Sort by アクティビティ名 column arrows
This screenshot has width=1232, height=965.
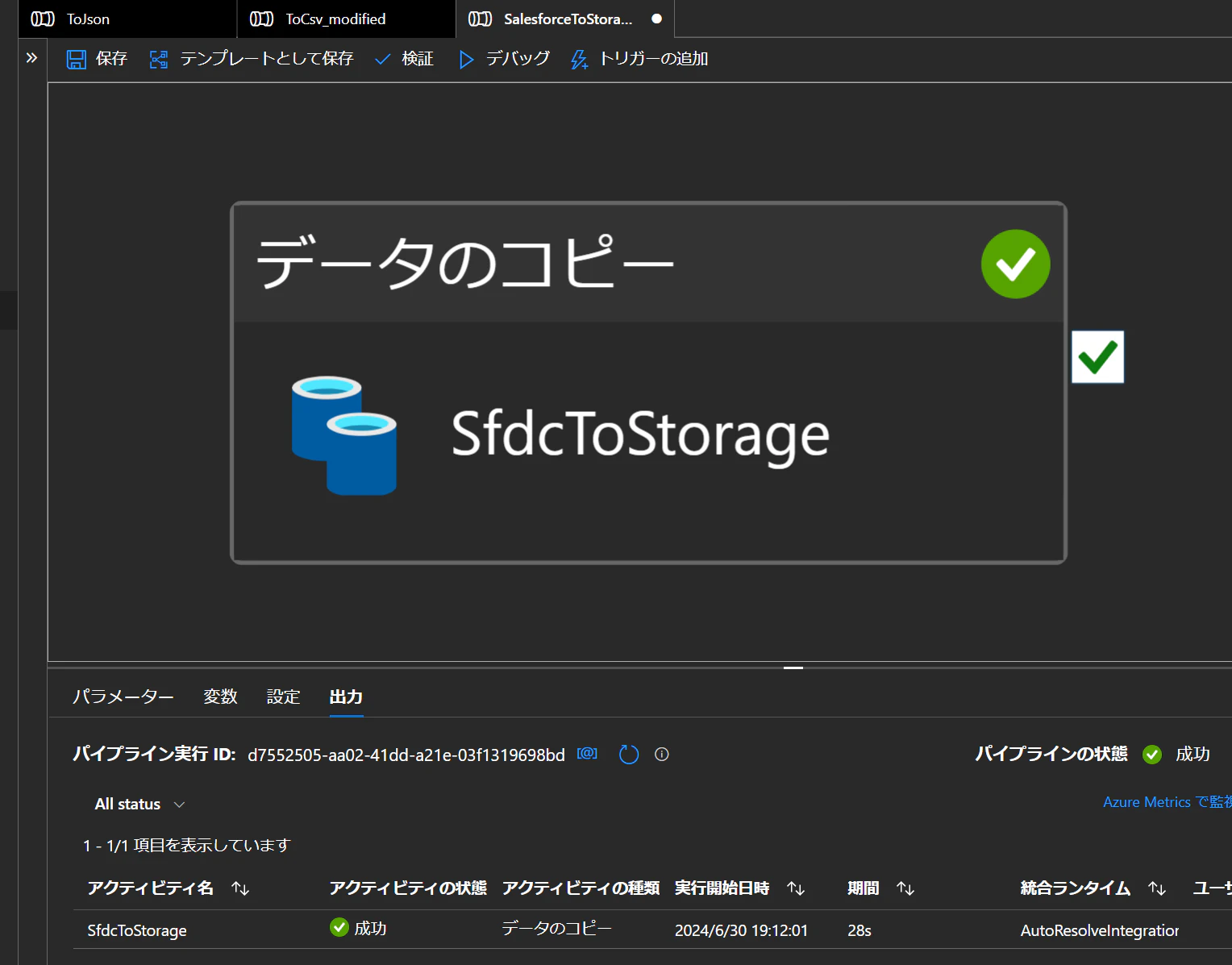240,888
